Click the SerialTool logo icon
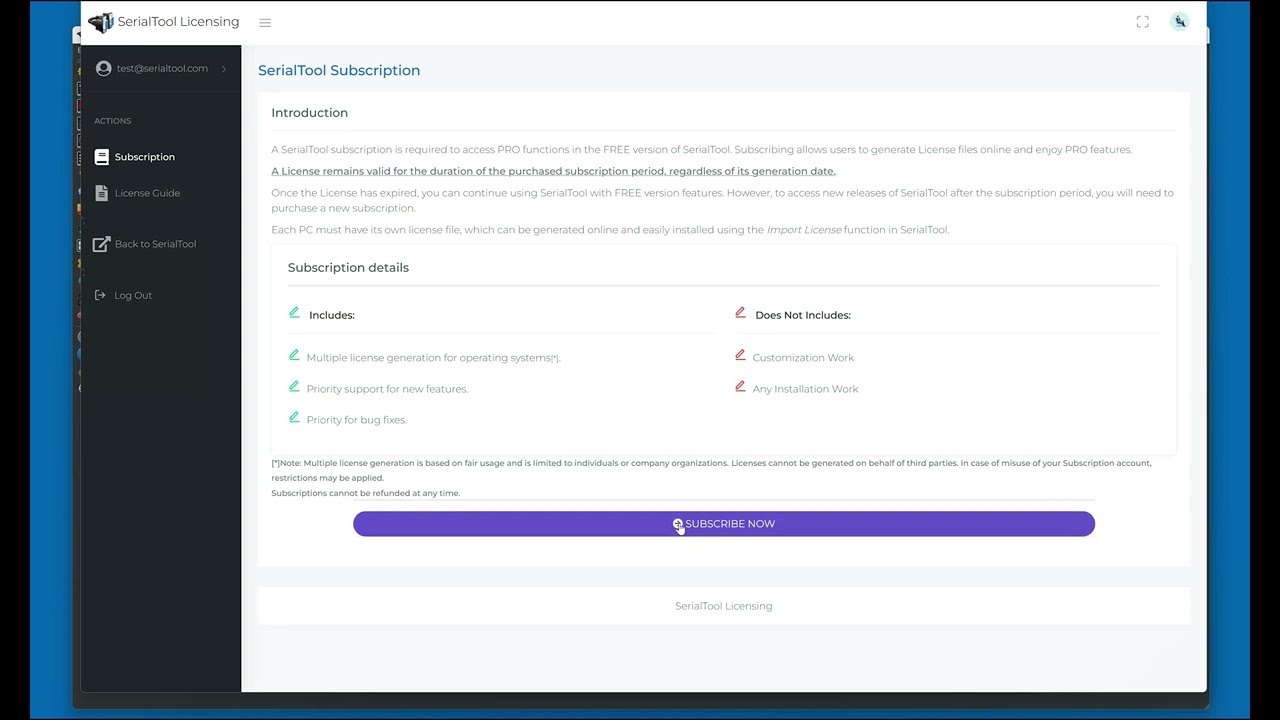Viewport: 1280px width, 720px height. point(101,22)
